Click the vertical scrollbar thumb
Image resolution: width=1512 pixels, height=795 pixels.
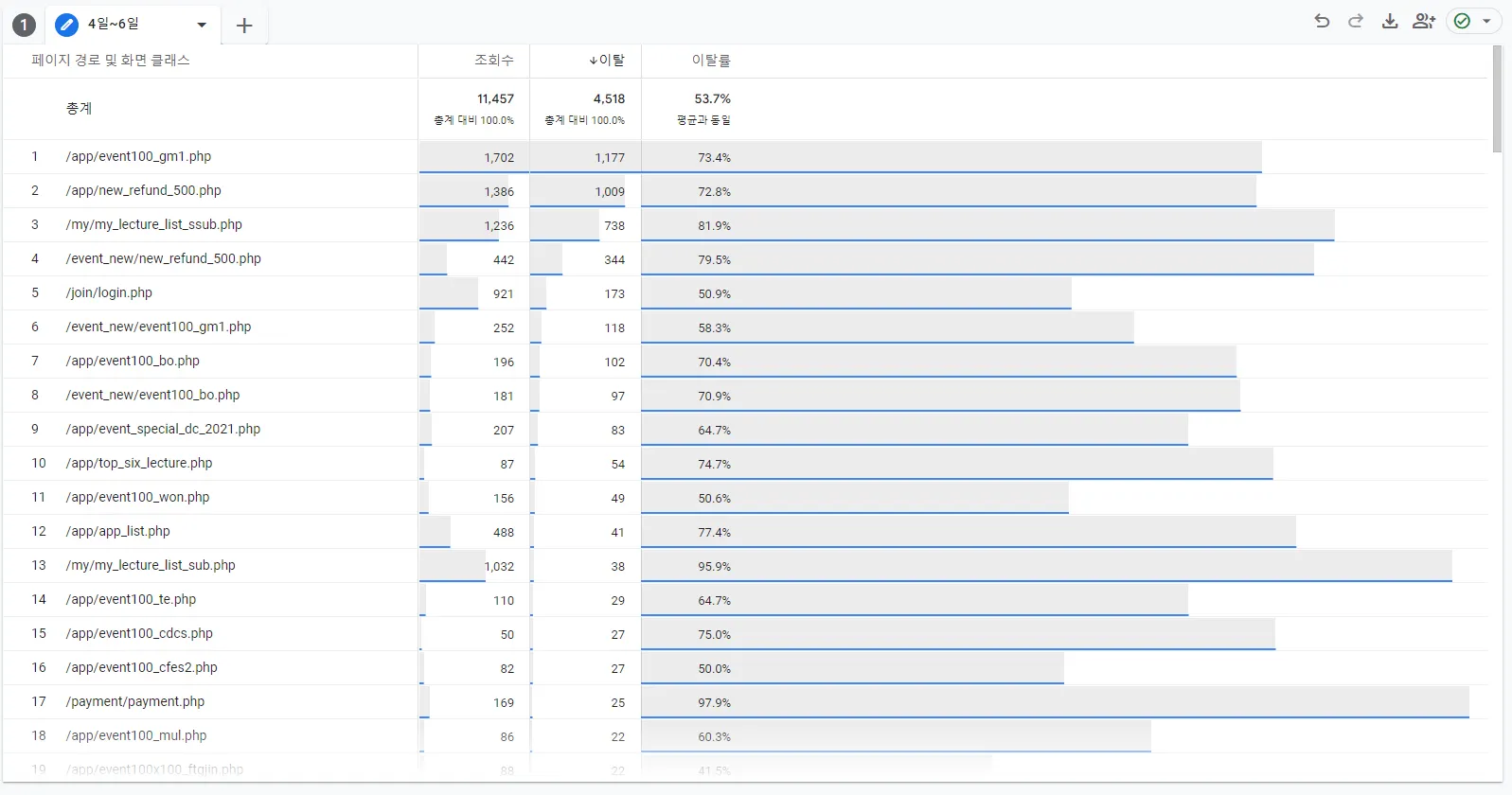(x=1497, y=98)
